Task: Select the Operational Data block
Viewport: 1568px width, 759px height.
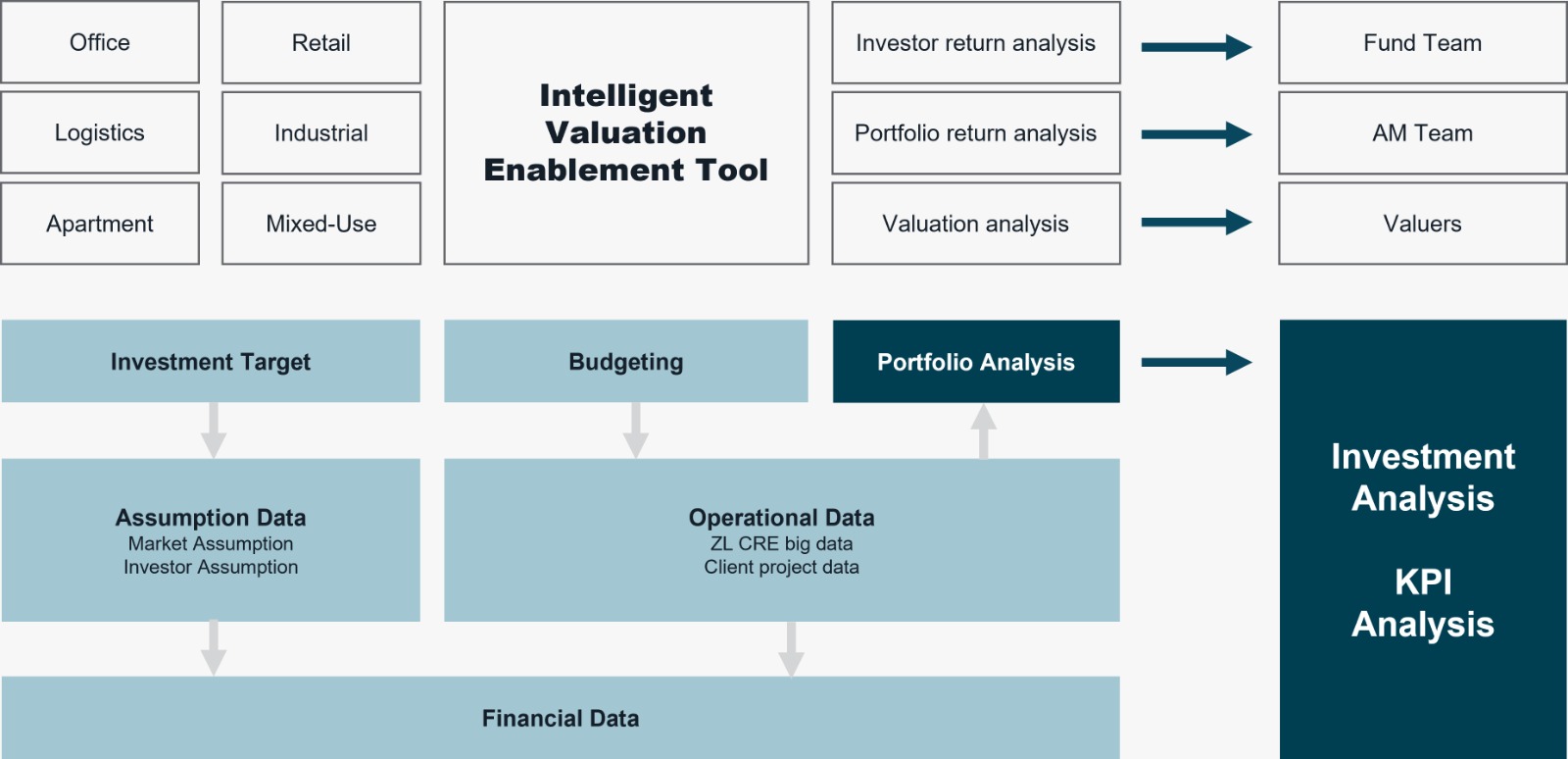Action: point(782,540)
